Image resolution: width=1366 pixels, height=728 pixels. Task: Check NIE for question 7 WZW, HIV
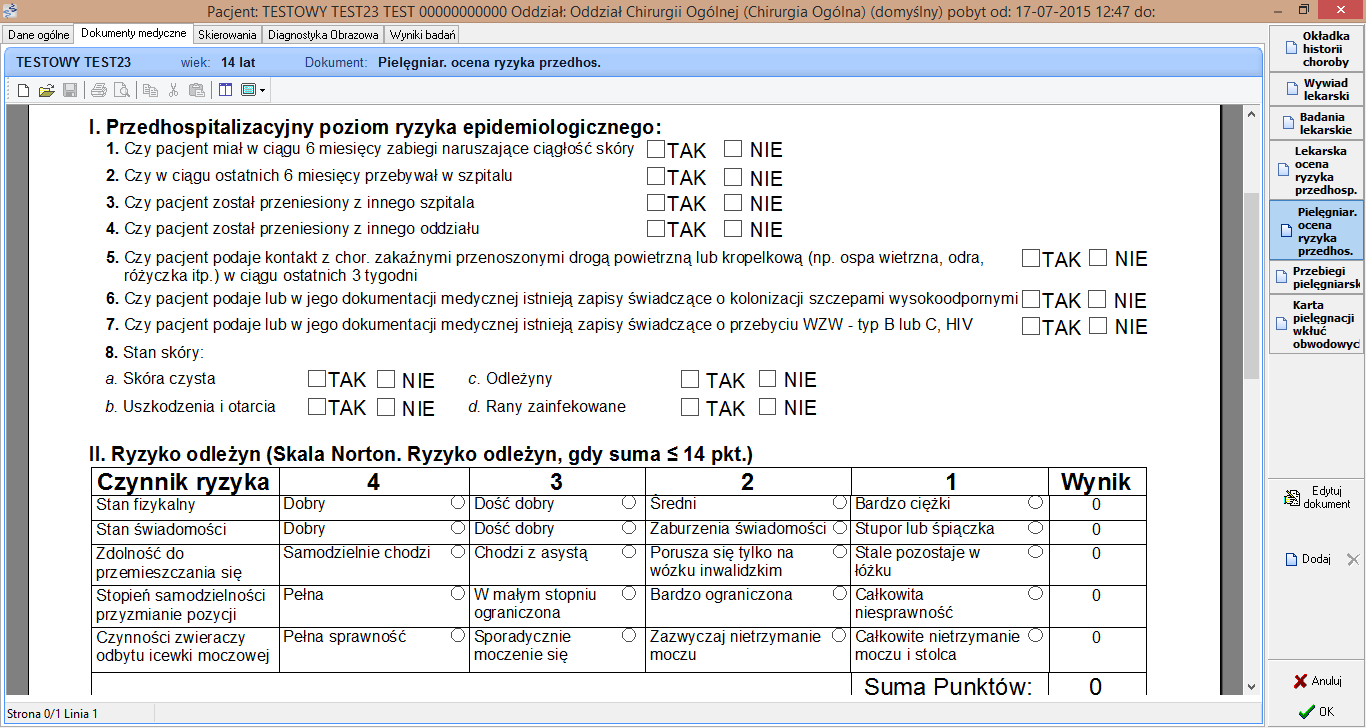tap(1098, 325)
